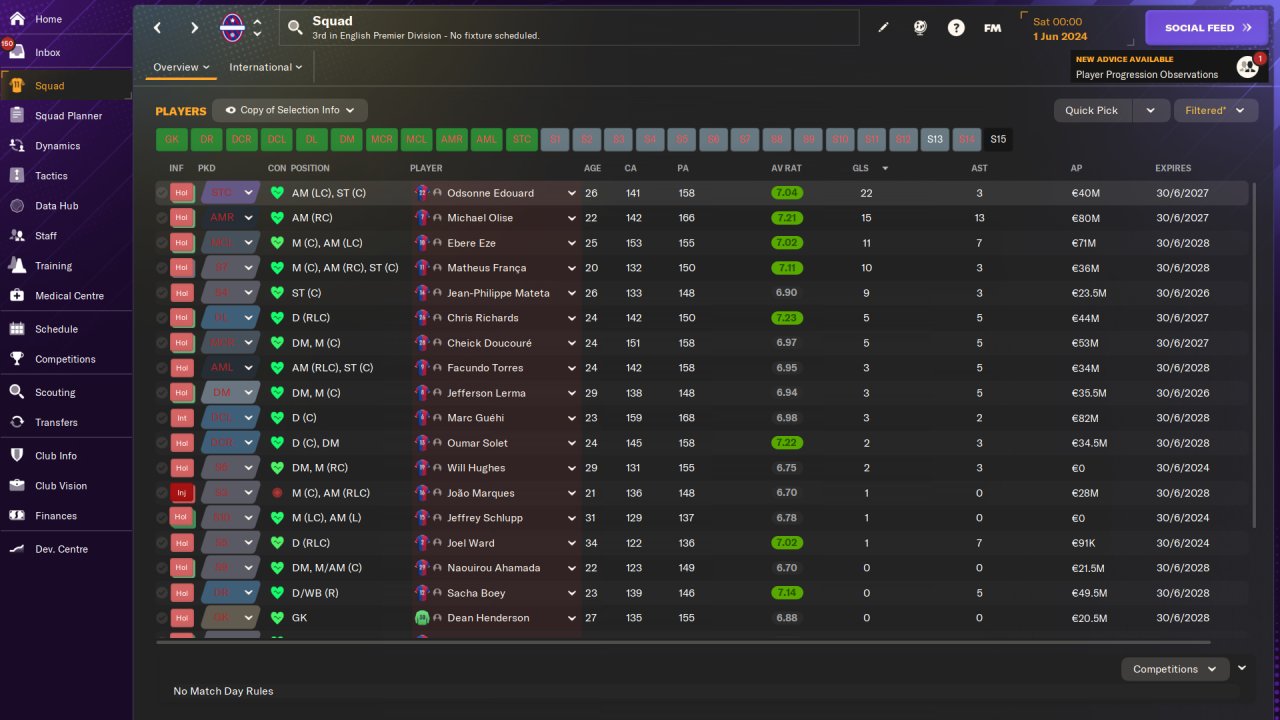Open the Inbox sidebar icon
This screenshot has height=720, width=1280.
pyautogui.click(x=17, y=52)
